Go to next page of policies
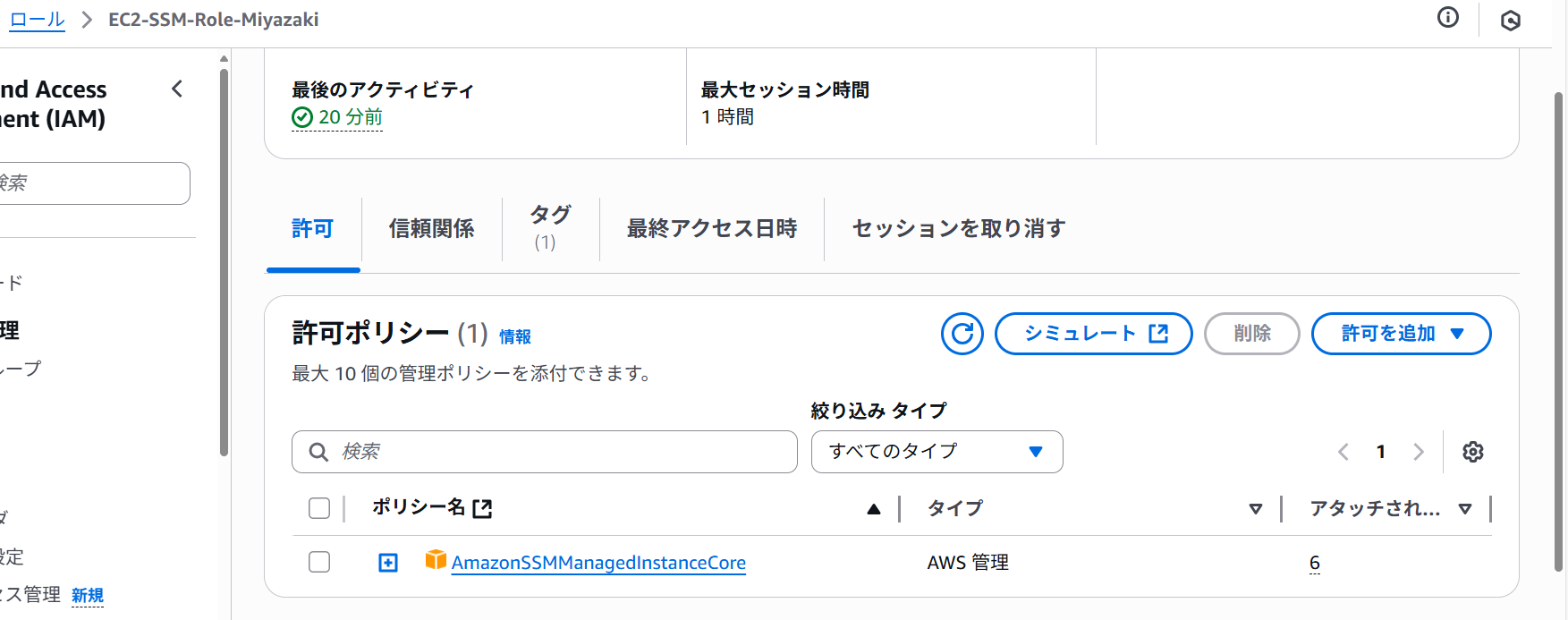Screen dimensions: 1568x620 (x=1418, y=452)
